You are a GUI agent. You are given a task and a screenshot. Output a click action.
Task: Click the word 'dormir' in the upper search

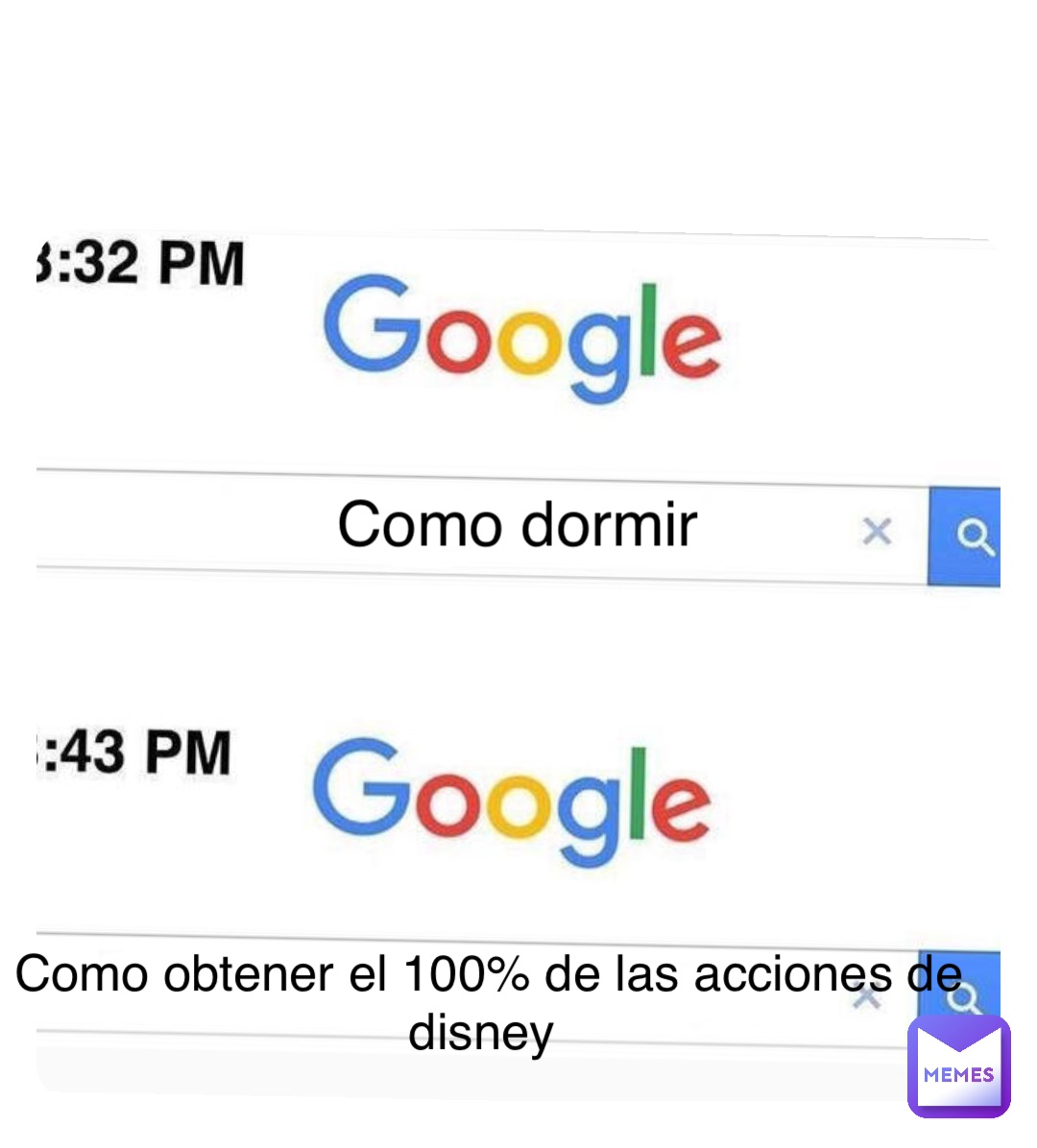609,525
